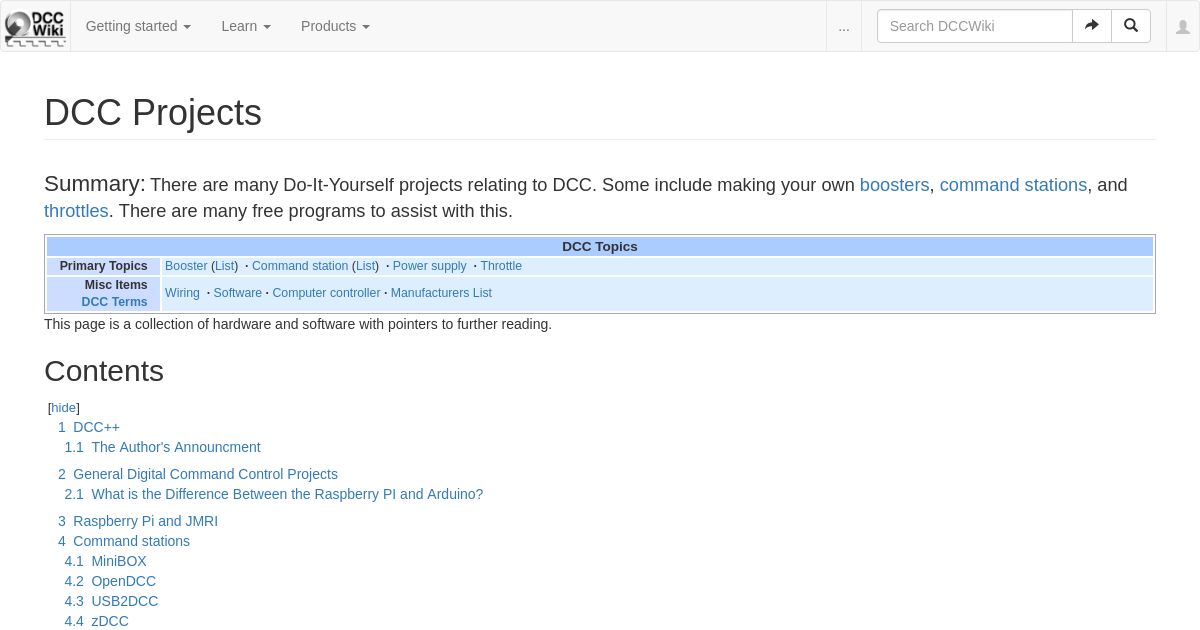1200x630 pixels.
Task: Open the Wiring link
Action: click(x=182, y=293)
